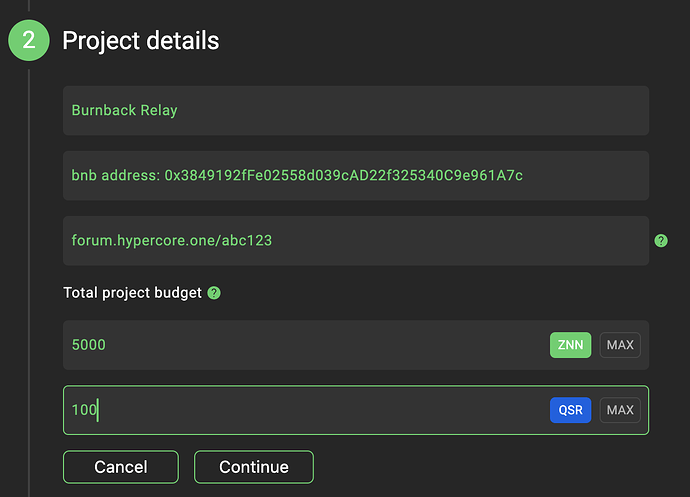The width and height of the screenshot is (690, 497).
Task: Click the Total project budget label
Action: [132, 293]
